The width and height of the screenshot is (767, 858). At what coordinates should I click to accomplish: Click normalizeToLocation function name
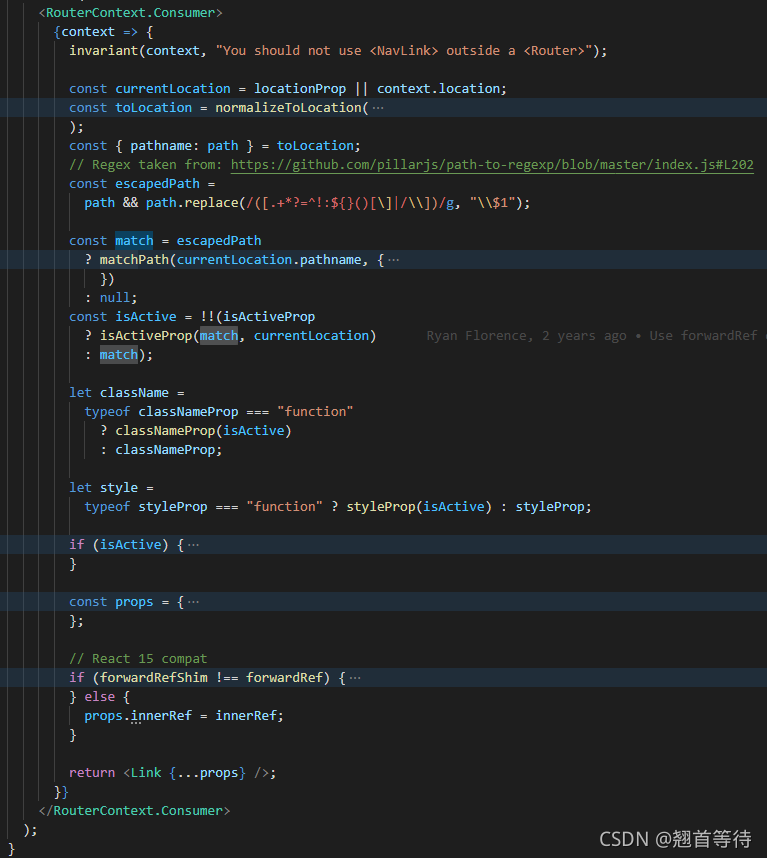tap(288, 108)
